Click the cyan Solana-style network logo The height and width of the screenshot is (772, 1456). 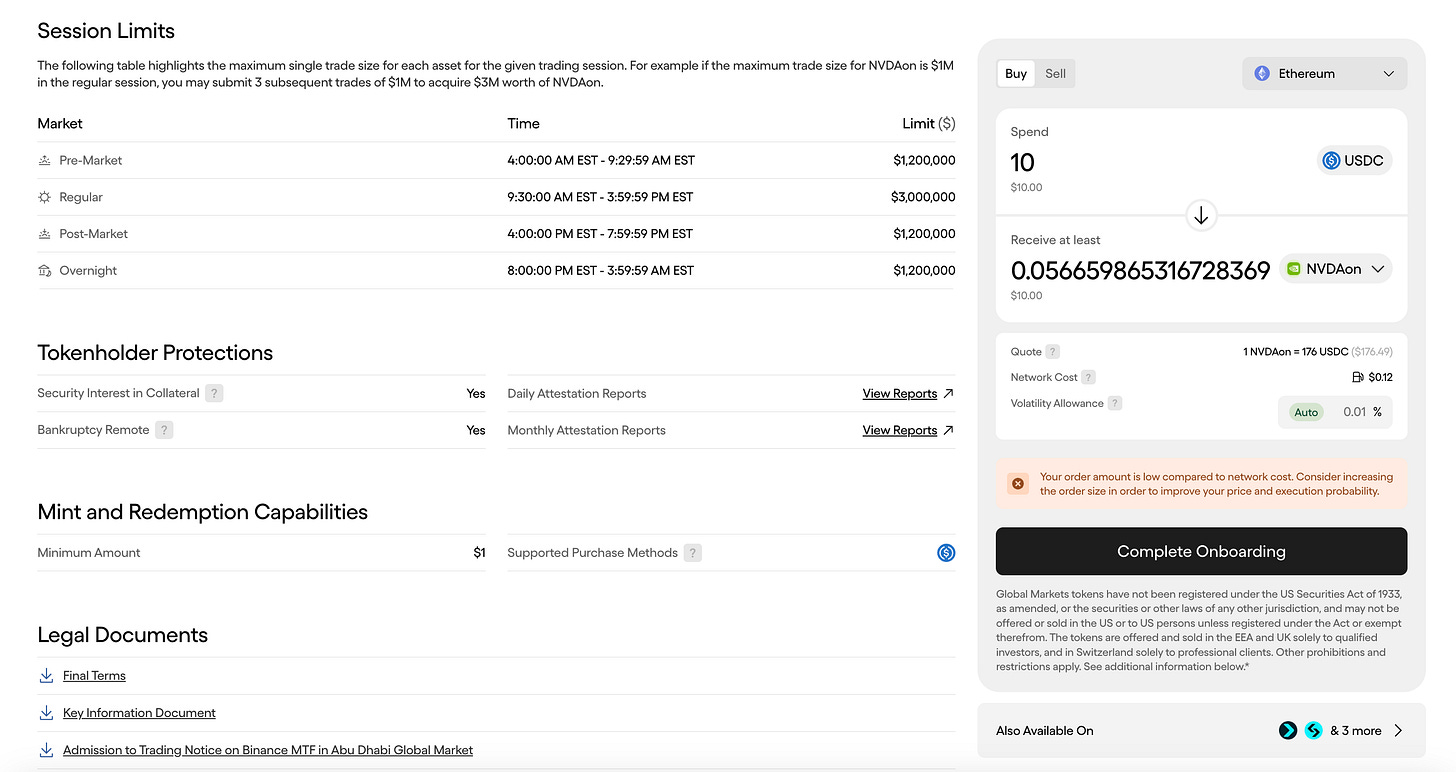pyautogui.click(x=1314, y=731)
